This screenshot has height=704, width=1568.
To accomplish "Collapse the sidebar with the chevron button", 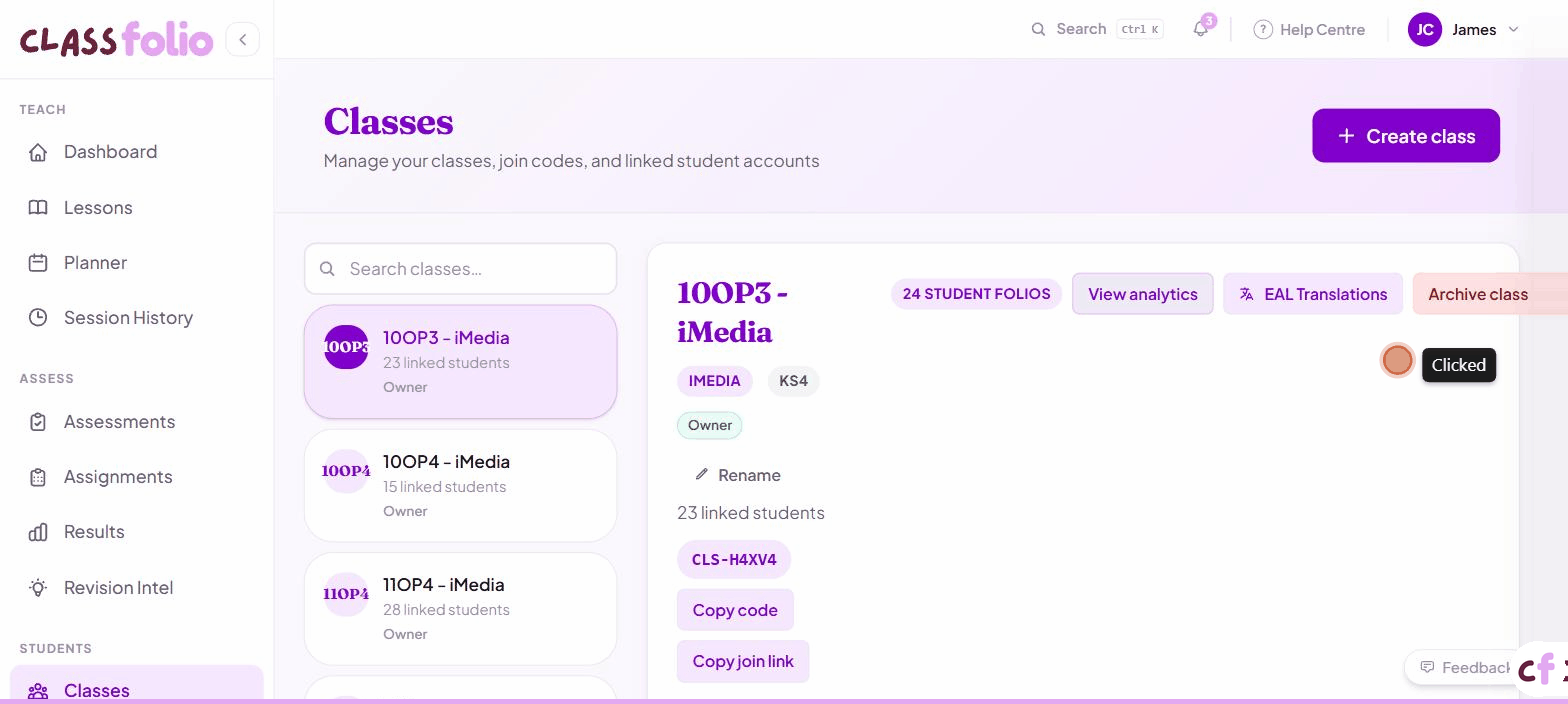I will click(x=242, y=40).
